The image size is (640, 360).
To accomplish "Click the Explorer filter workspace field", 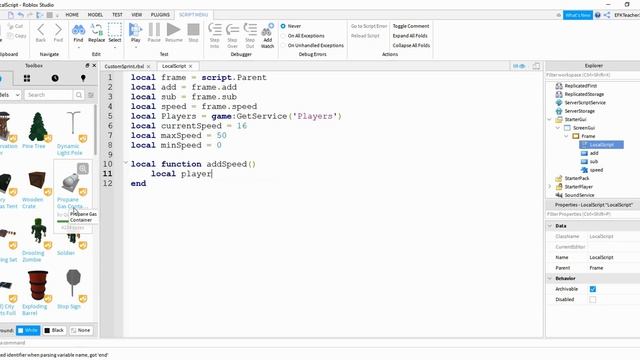I will tap(593, 75).
